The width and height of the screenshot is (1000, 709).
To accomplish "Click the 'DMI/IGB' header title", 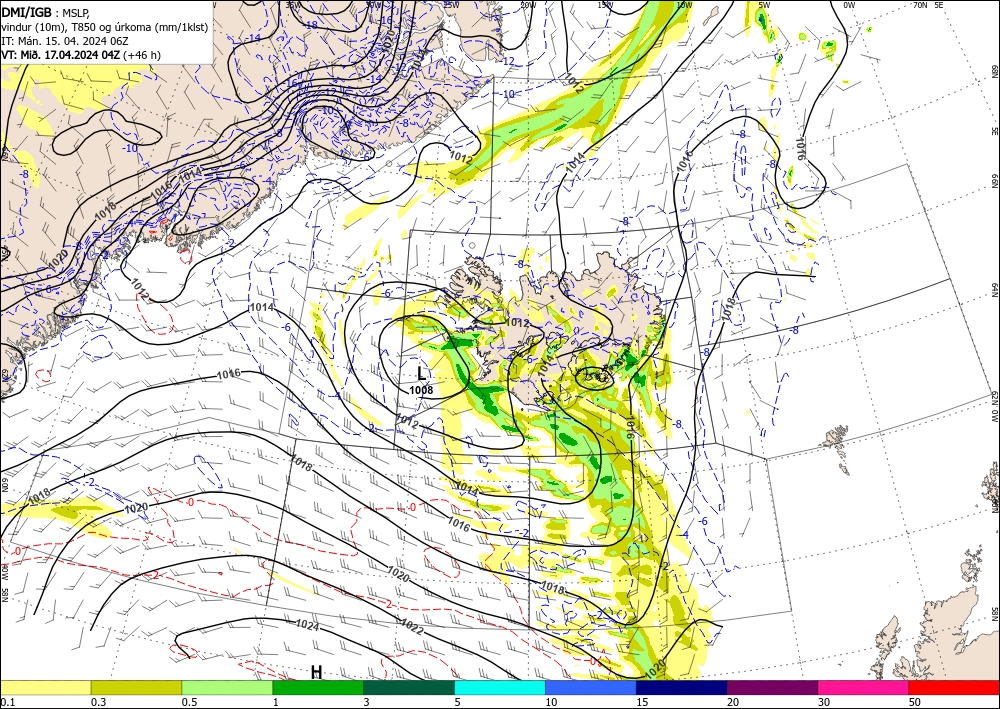I will click(26, 12).
